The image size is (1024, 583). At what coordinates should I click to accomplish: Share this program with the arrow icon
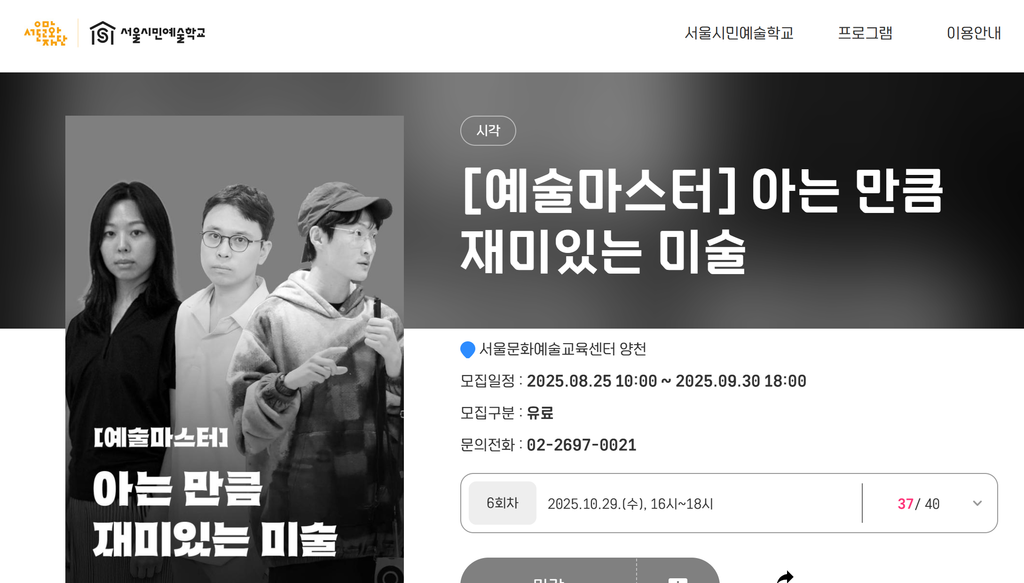(784, 576)
